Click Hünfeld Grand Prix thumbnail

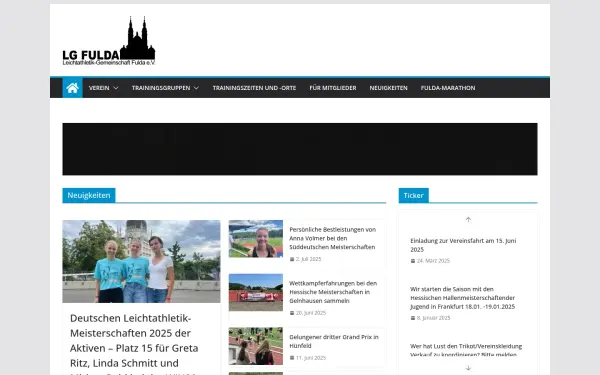pos(256,346)
